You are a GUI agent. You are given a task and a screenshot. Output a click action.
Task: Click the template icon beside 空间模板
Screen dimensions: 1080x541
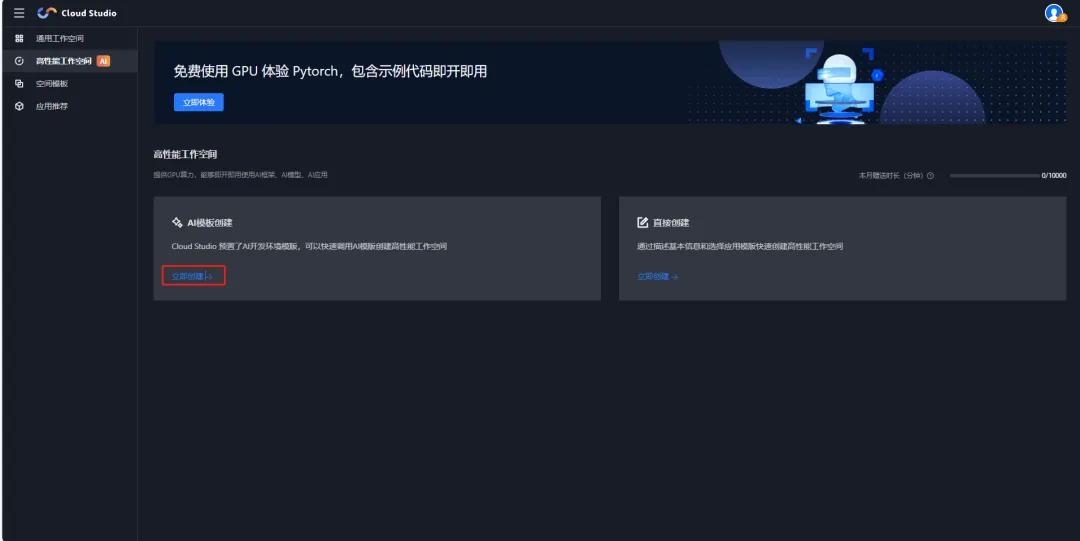pyautogui.click(x=19, y=83)
